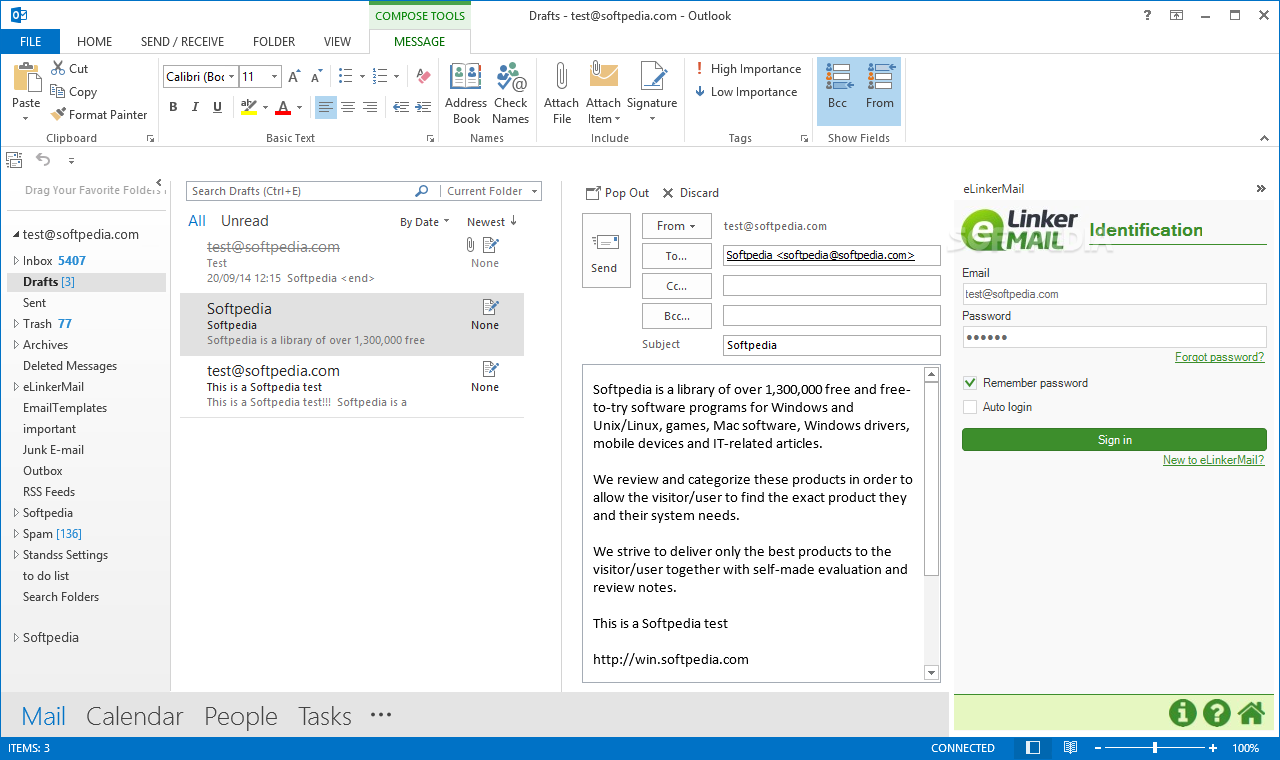1280x760 pixels.
Task: Expand the Inbox folder
Action: pos(15,261)
